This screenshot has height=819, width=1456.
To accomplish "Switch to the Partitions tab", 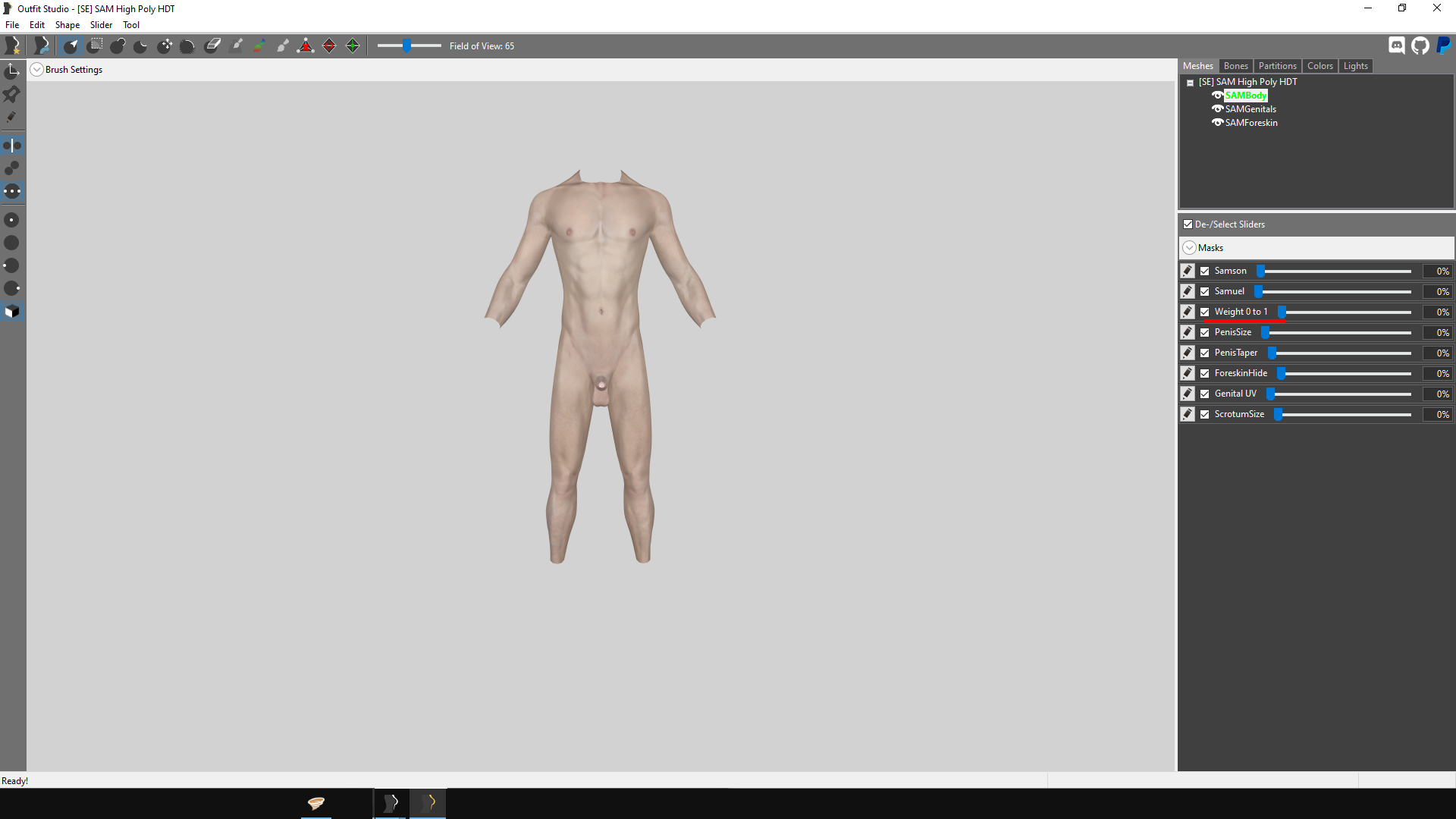I will pyautogui.click(x=1277, y=66).
